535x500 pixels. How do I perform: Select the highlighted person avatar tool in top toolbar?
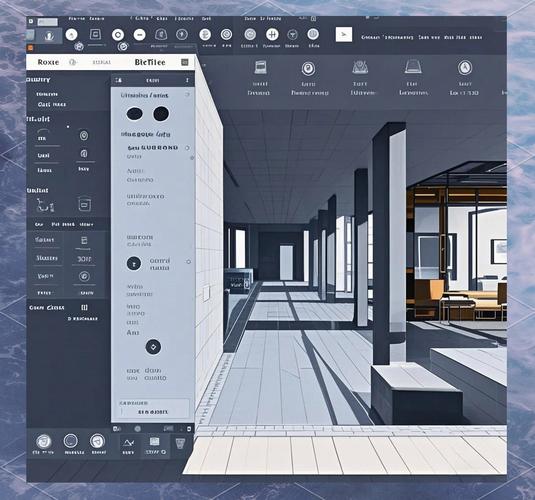(49, 36)
